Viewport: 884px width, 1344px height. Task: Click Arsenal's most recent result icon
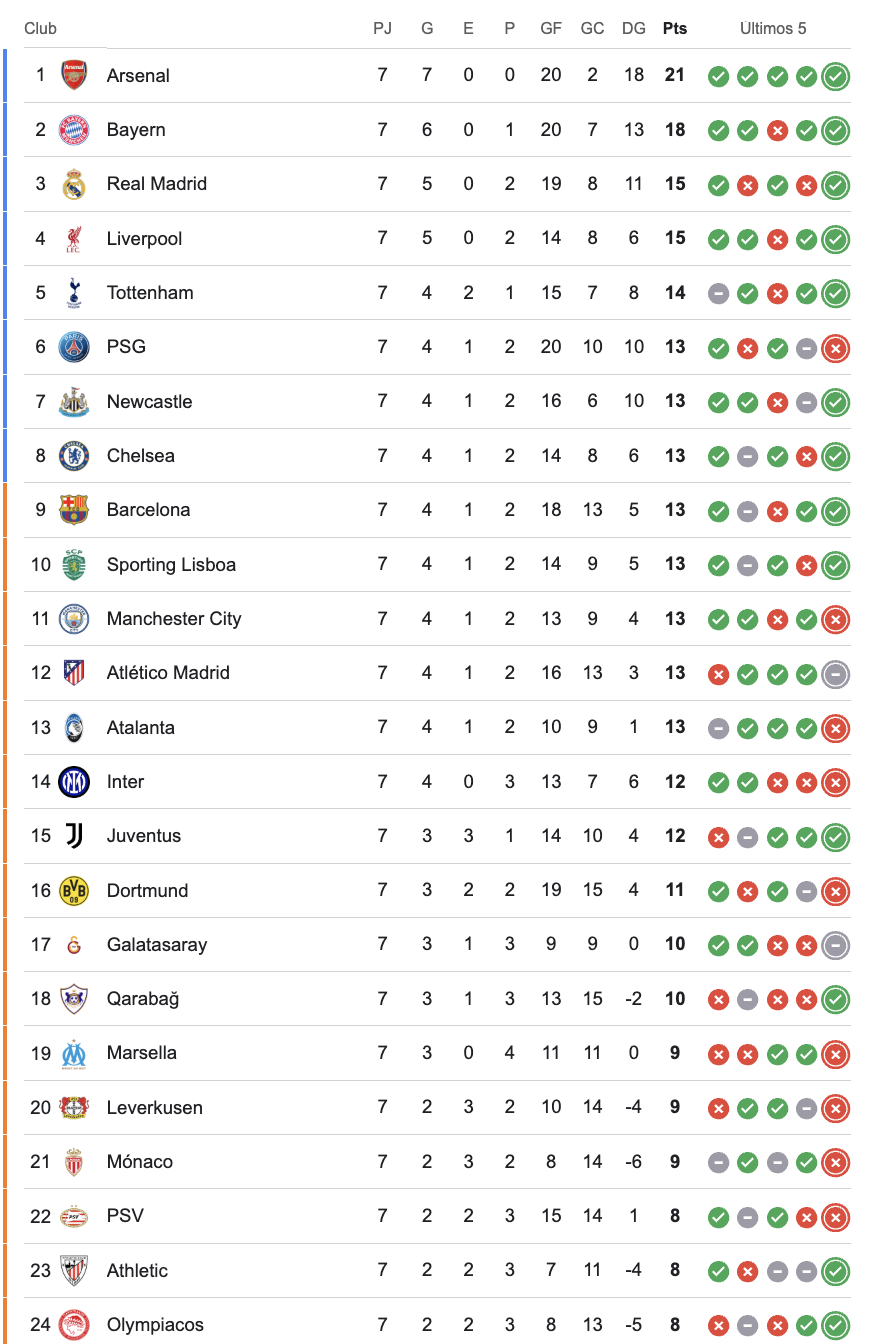tap(836, 76)
